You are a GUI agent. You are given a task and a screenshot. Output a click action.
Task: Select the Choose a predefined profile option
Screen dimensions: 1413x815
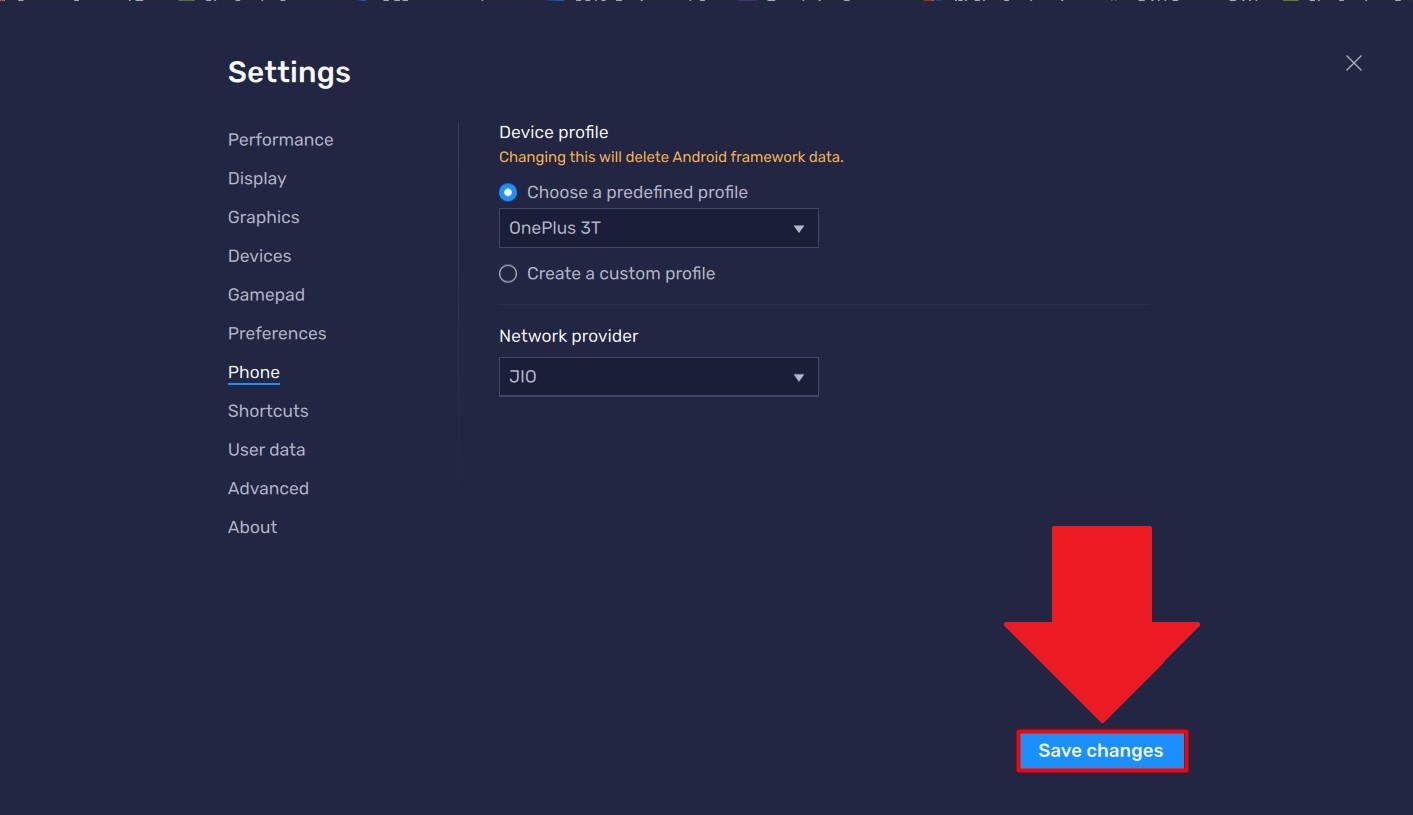508,192
